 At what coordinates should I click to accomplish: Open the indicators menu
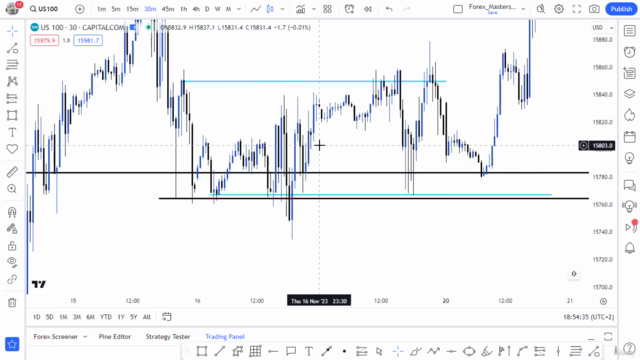coord(301,9)
